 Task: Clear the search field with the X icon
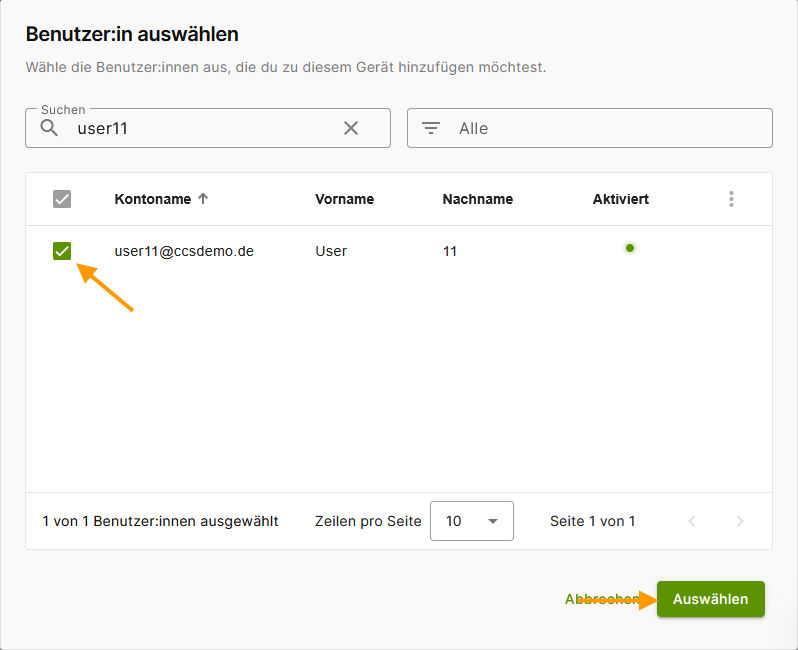coord(351,128)
